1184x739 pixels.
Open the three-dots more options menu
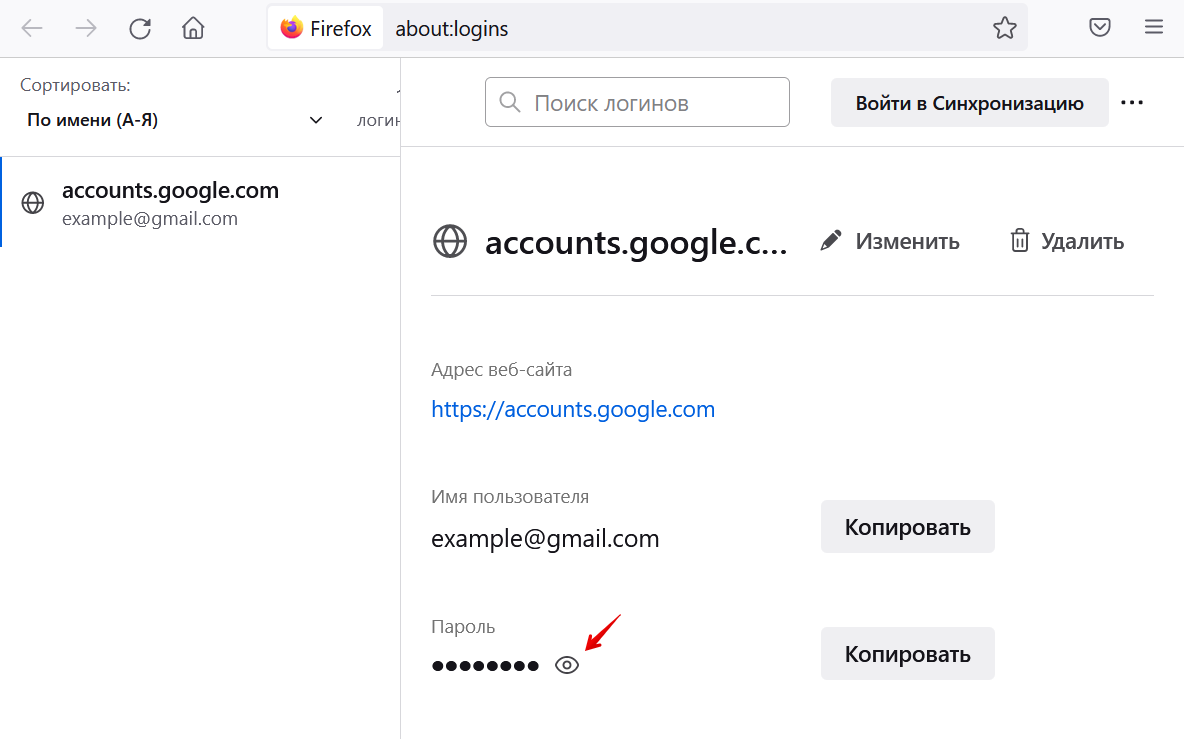tap(1132, 103)
